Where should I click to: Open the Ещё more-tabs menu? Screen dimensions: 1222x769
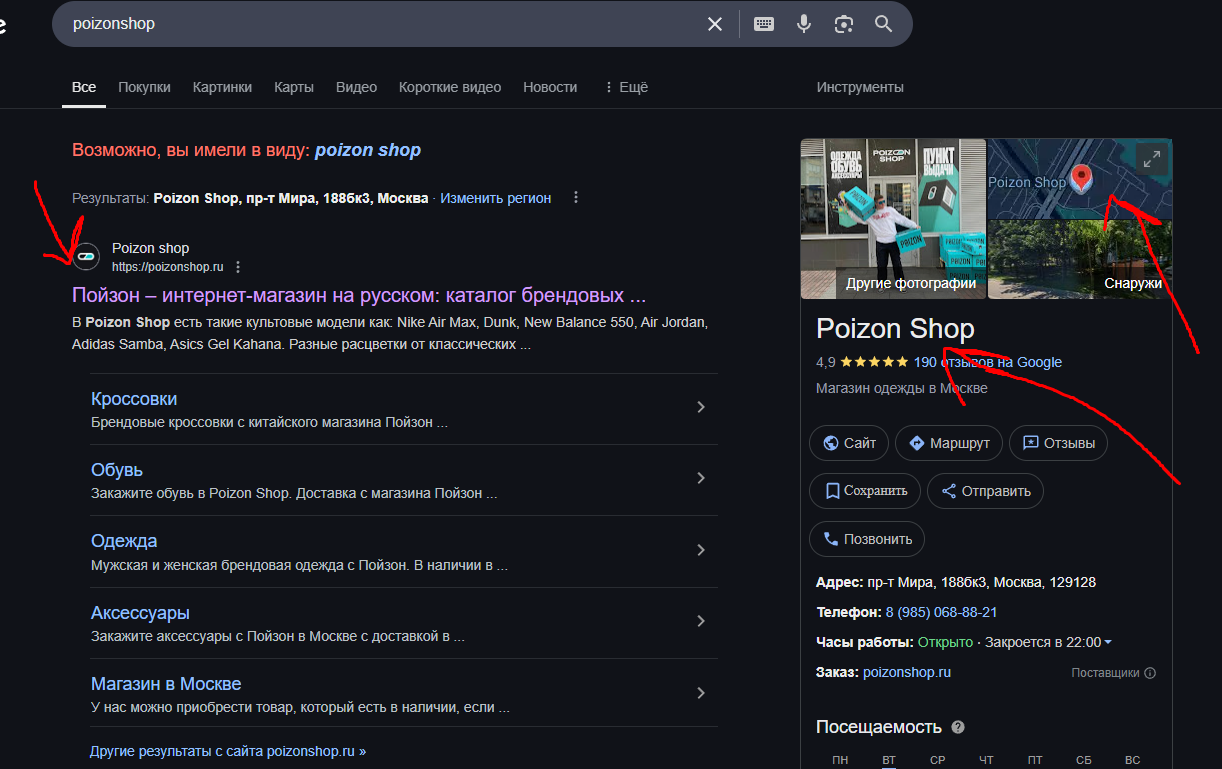pyautogui.click(x=626, y=87)
